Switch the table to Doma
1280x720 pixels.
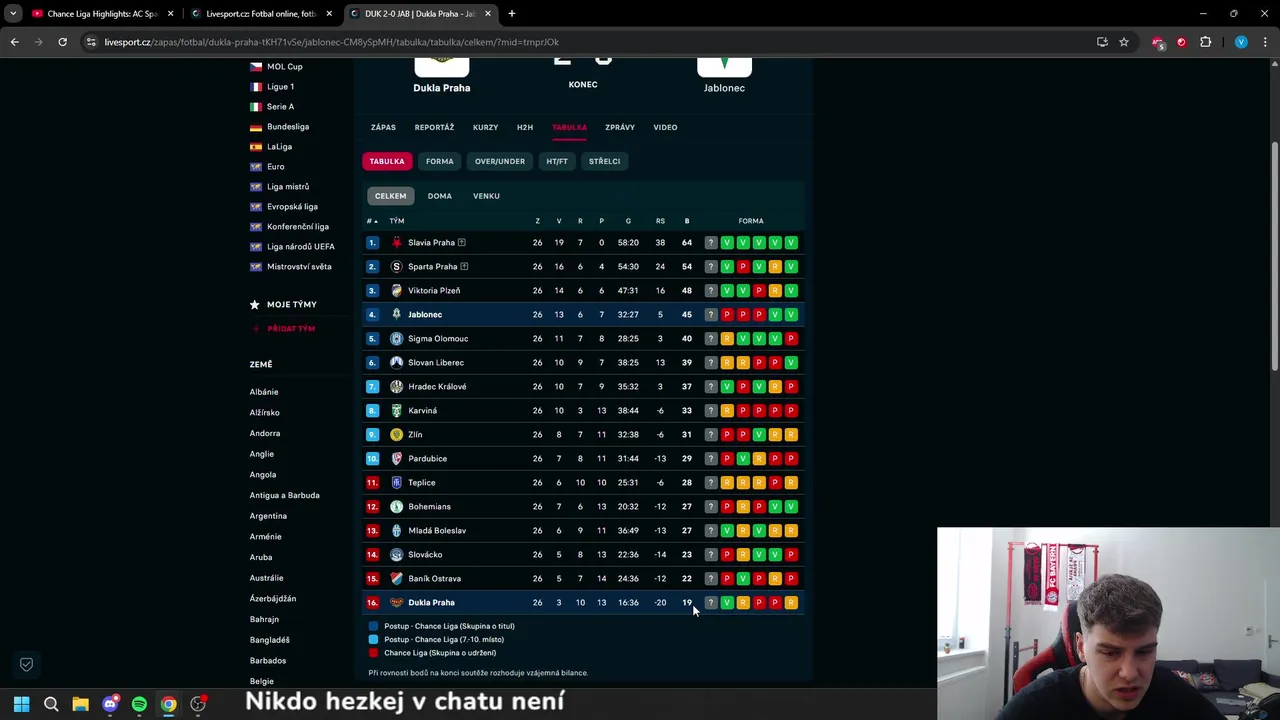(x=440, y=196)
